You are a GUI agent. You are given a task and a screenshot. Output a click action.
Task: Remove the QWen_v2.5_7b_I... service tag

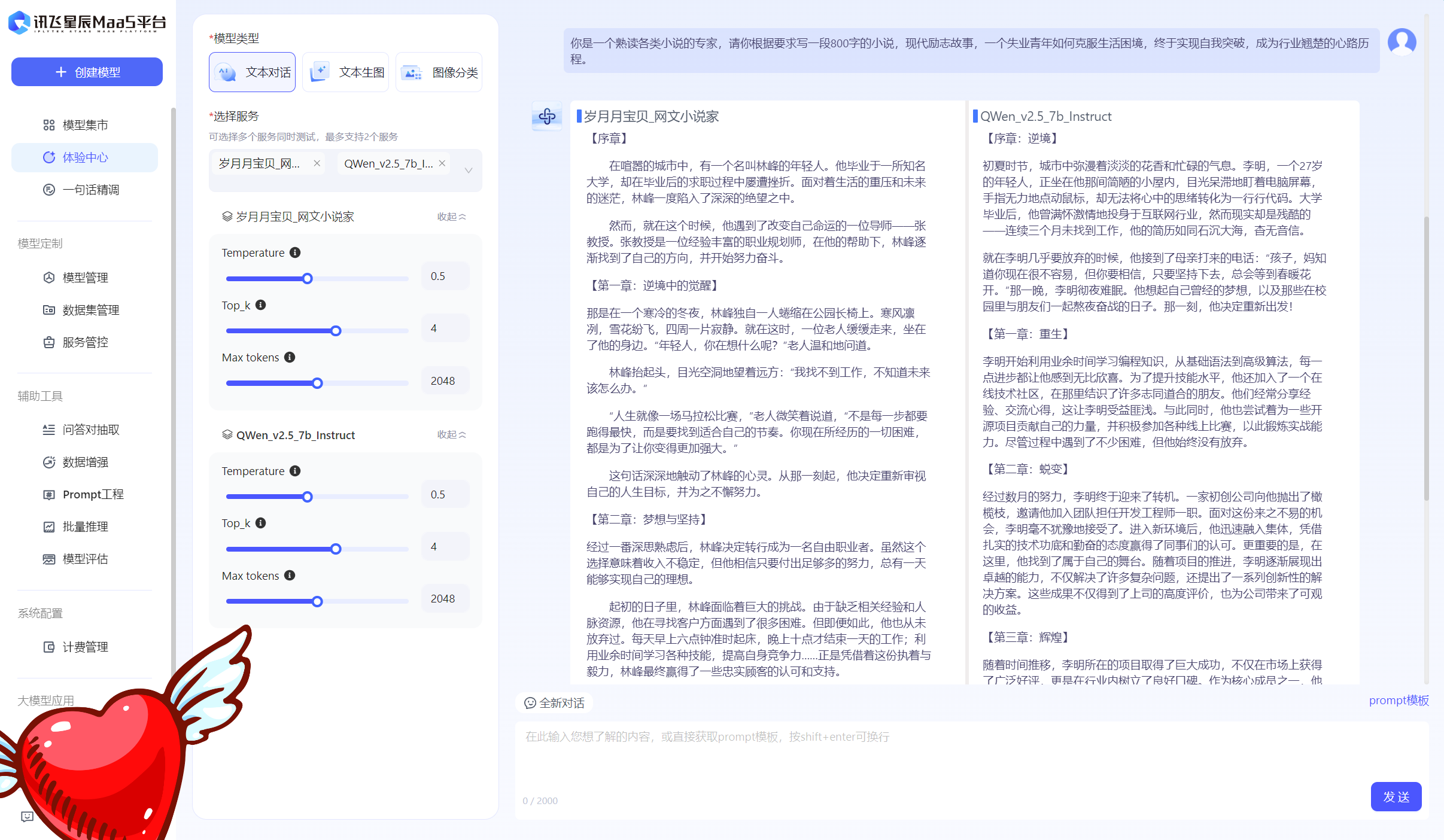[442, 163]
